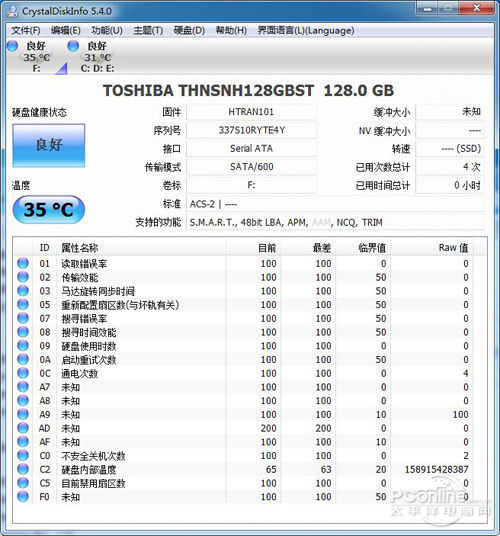Click the status orb for attribute 01 读取错误率
The width and height of the screenshot is (500, 536).
coord(23,264)
